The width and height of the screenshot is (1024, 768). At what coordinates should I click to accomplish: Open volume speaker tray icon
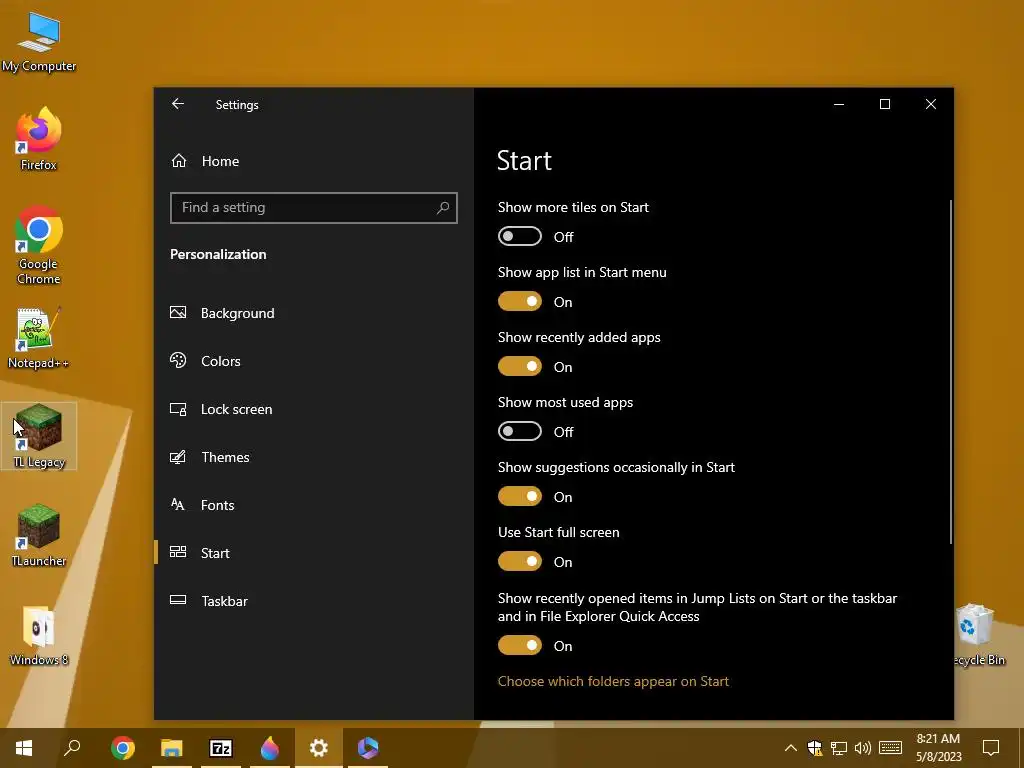click(x=863, y=748)
